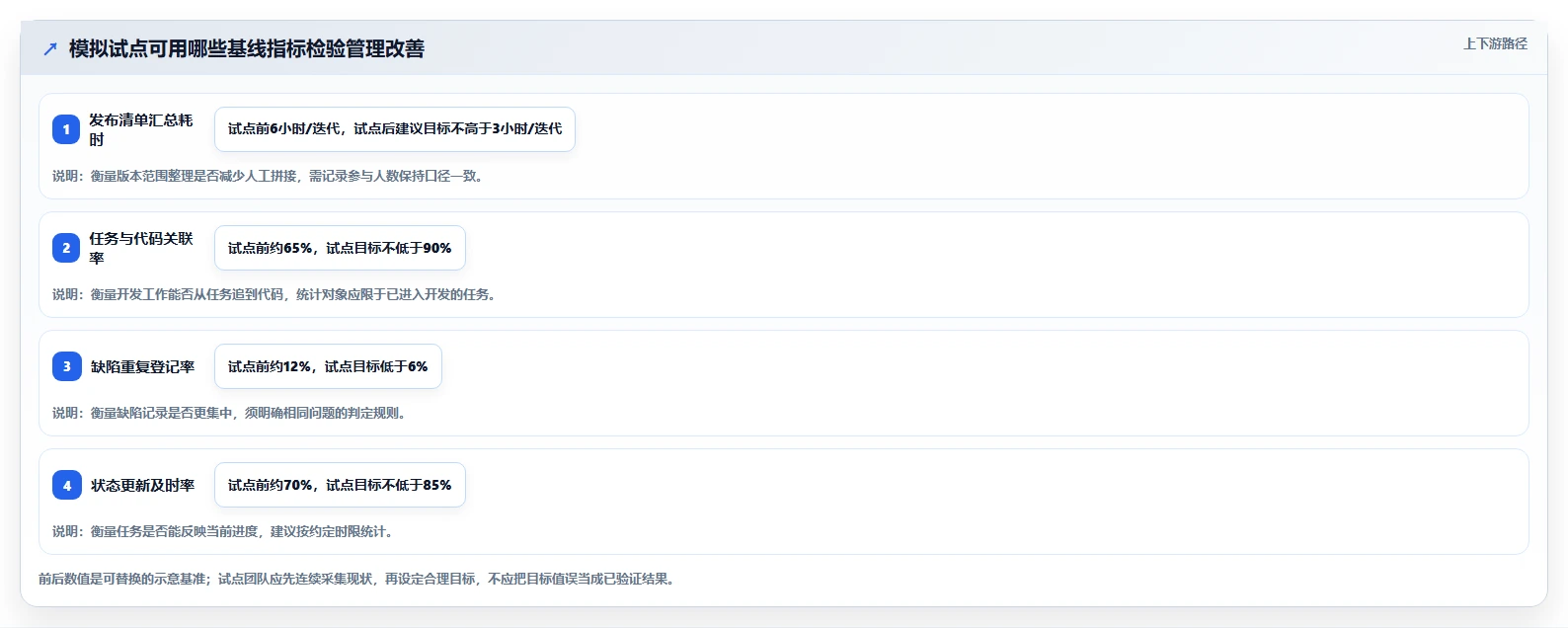Click the 试点前6小时/迭代 target value box
Screen dimensions: 1568x628
click(395, 129)
